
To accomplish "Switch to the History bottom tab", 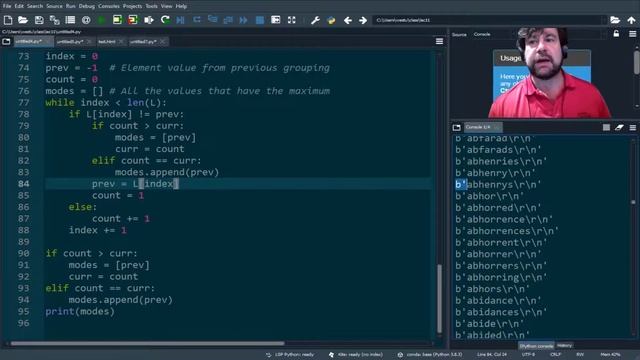I will click(564, 346).
